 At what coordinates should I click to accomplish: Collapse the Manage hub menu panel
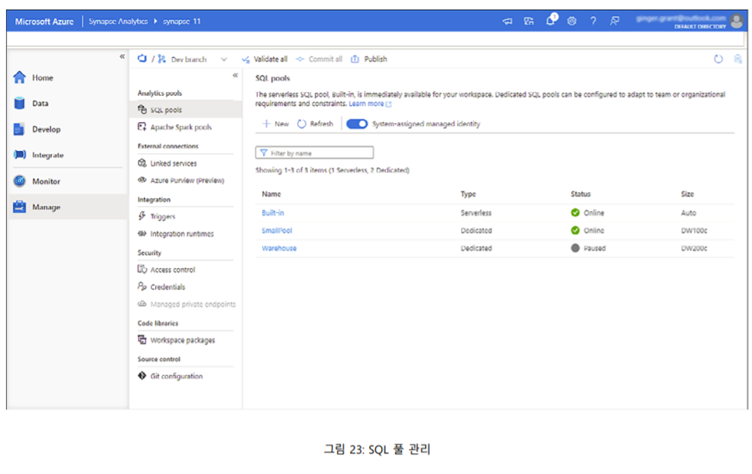click(235, 75)
